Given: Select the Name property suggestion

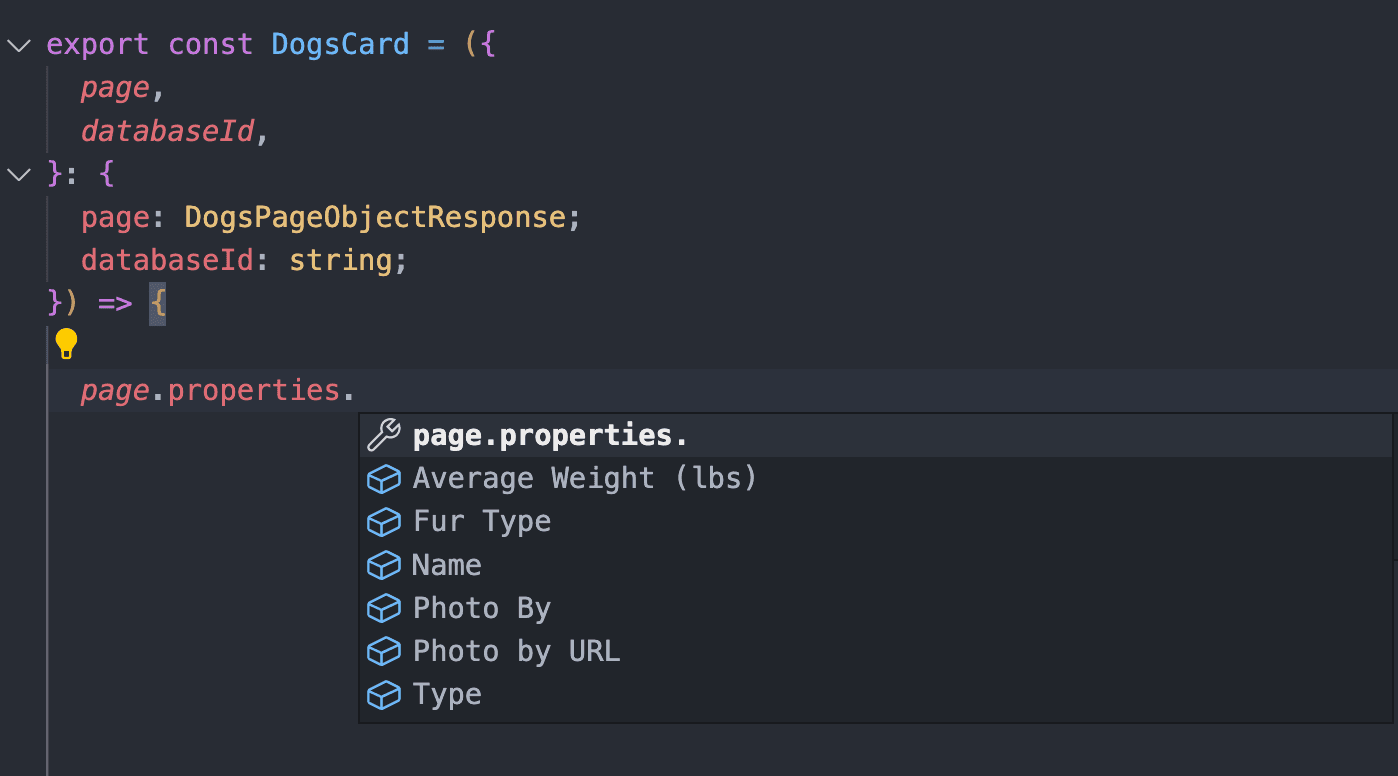Looking at the screenshot, I should [x=447, y=566].
